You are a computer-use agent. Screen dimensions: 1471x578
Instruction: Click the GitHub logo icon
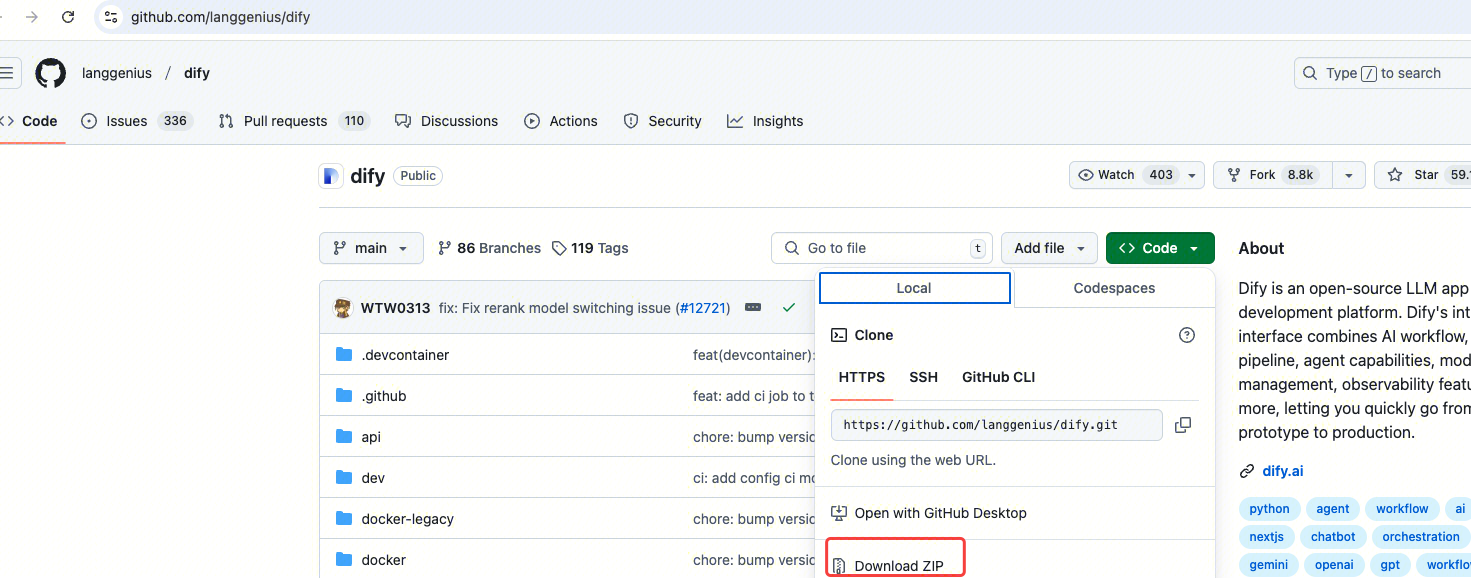click(51, 73)
